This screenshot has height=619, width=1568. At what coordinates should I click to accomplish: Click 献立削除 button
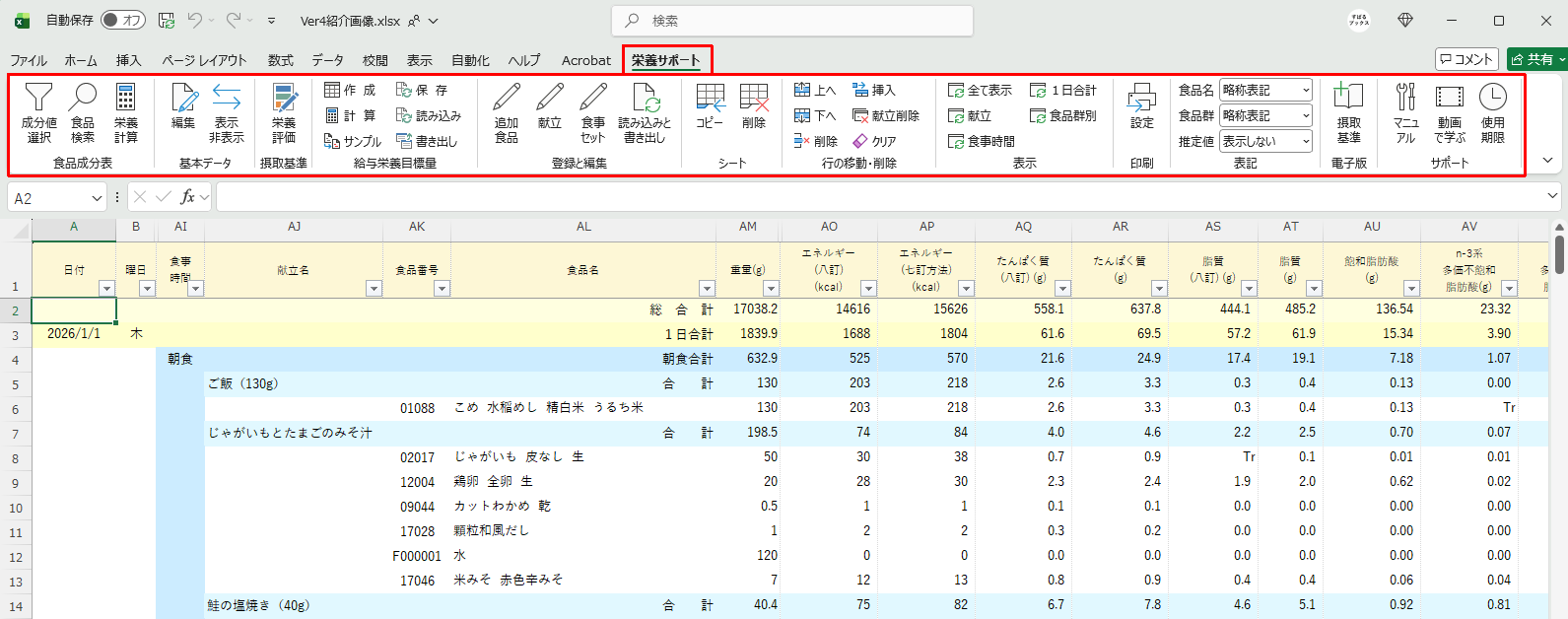(886, 115)
